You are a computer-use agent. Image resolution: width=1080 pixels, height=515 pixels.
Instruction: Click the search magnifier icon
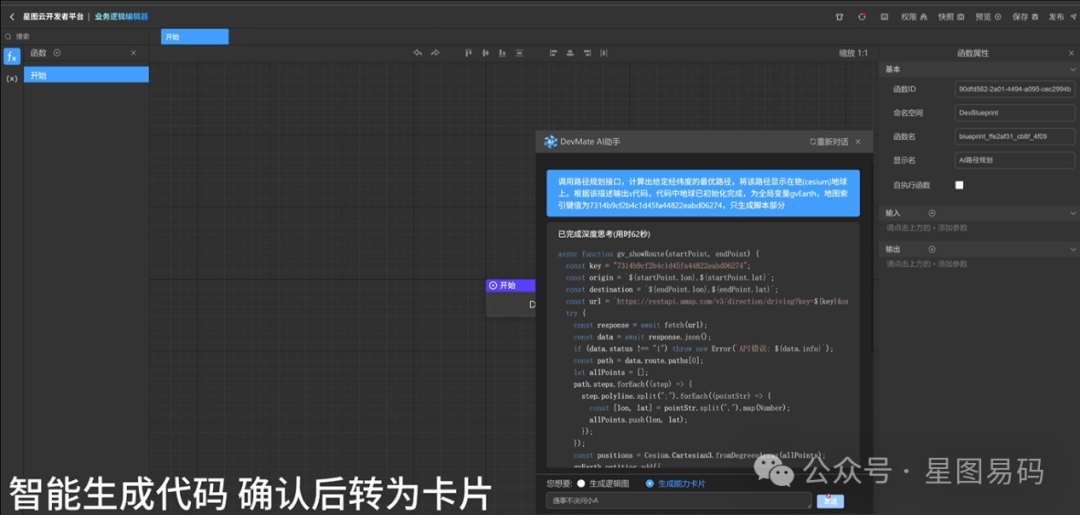(8, 36)
